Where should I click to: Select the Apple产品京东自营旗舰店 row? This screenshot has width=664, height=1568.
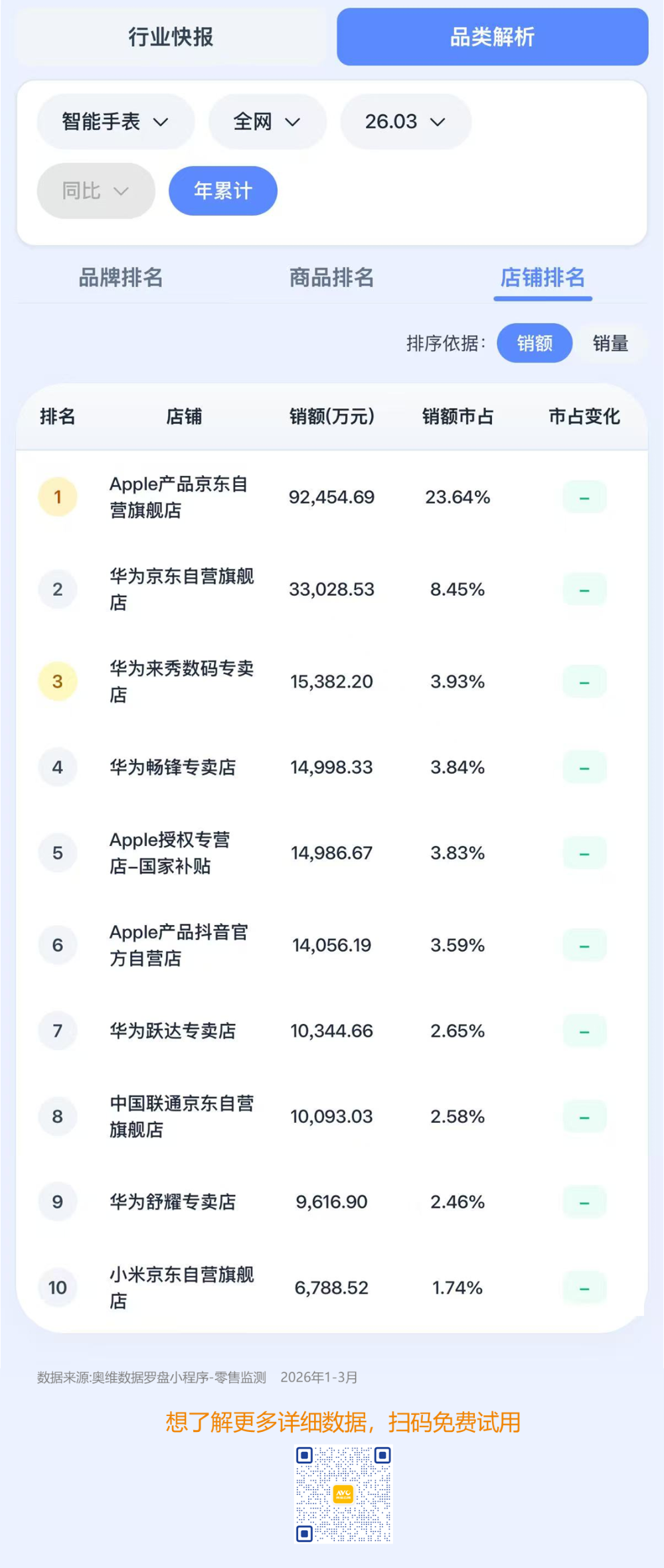click(332, 497)
